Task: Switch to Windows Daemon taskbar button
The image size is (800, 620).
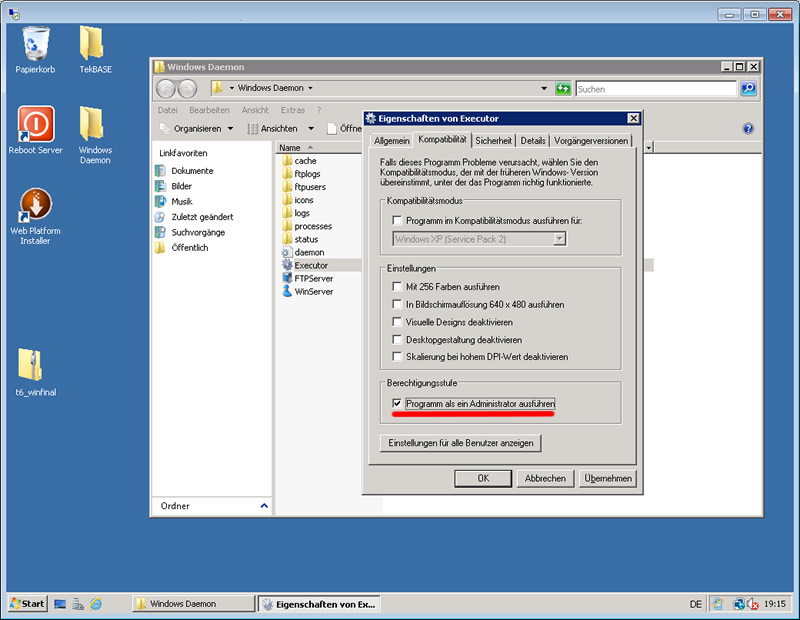Action: [x=193, y=604]
